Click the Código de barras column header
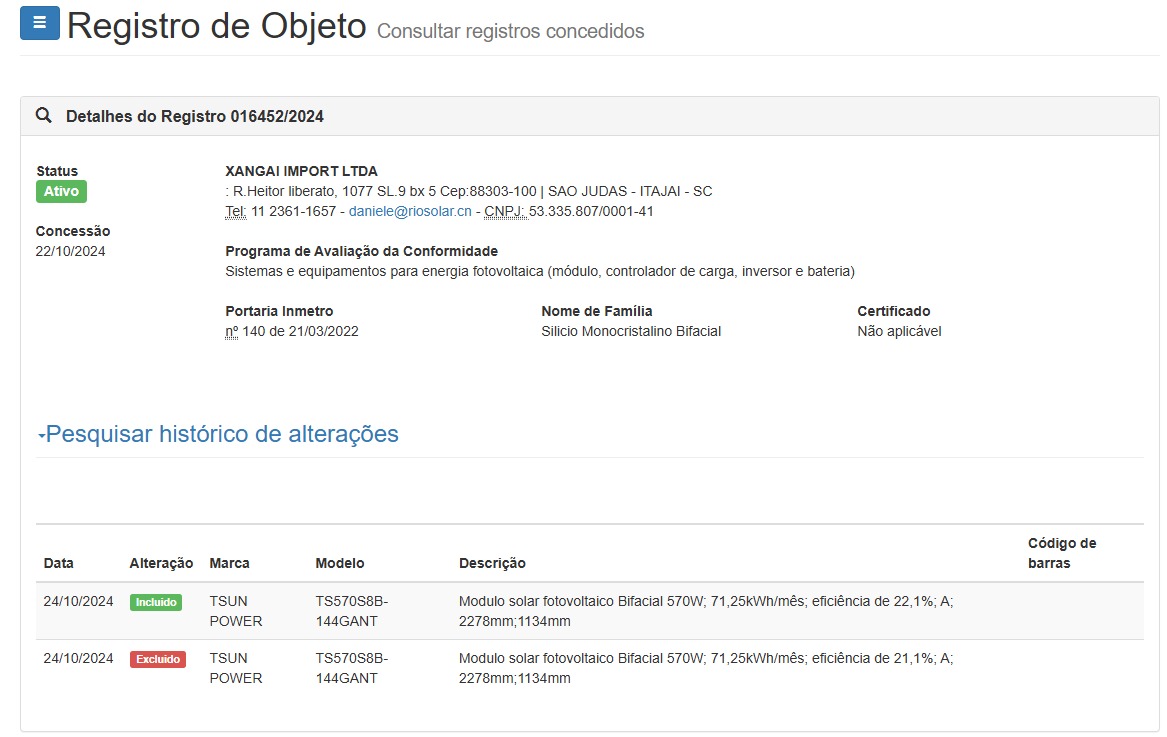The width and height of the screenshot is (1167, 737). pos(1062,553)
